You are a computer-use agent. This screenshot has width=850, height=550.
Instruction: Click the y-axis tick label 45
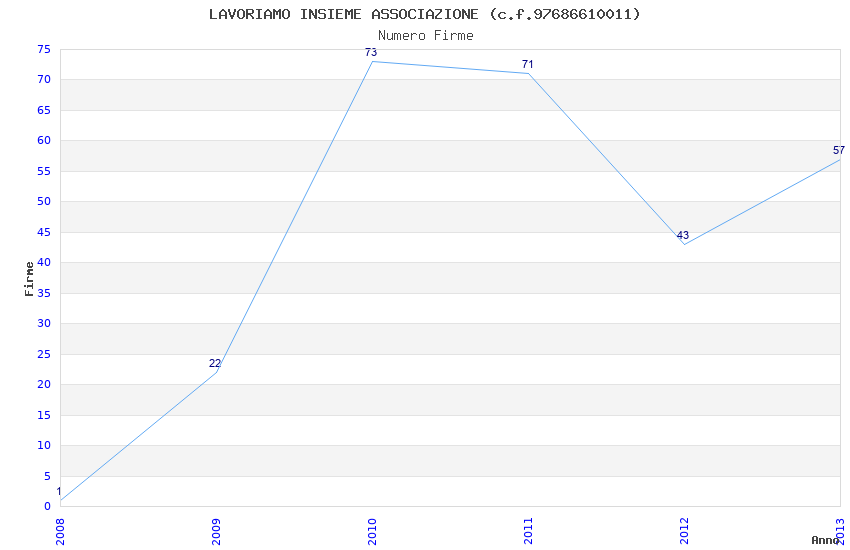pos(44,232)
